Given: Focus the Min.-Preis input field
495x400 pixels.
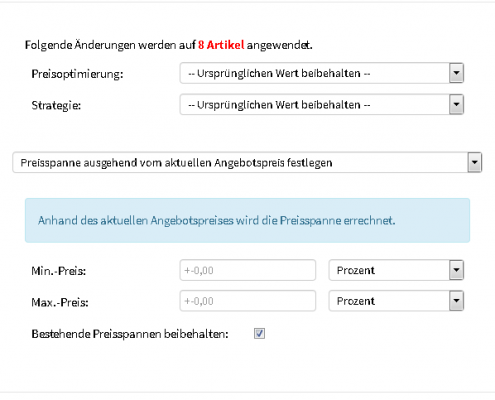Looking at the screenshot, I should [248, 270].
